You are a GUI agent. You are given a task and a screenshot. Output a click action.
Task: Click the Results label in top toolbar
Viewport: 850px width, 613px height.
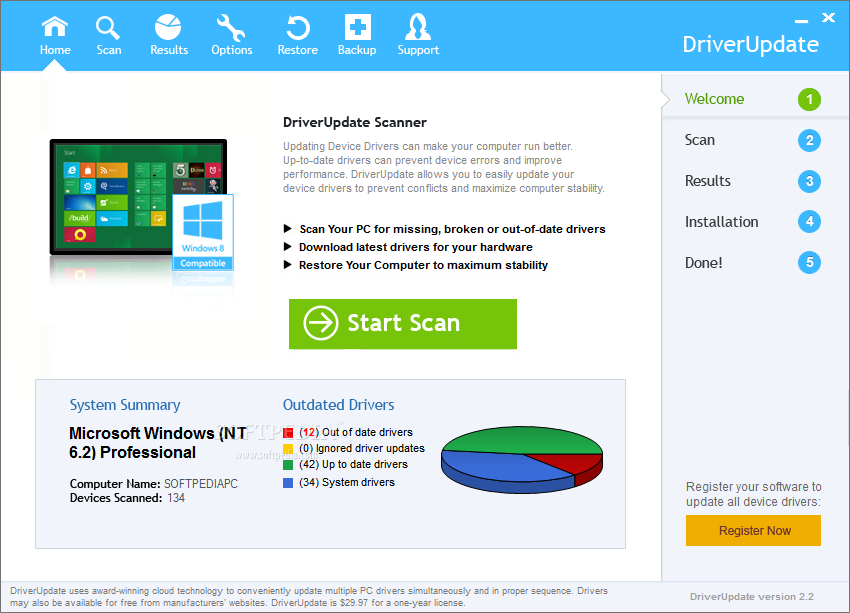pyautogui.click(x=169, y=50)
